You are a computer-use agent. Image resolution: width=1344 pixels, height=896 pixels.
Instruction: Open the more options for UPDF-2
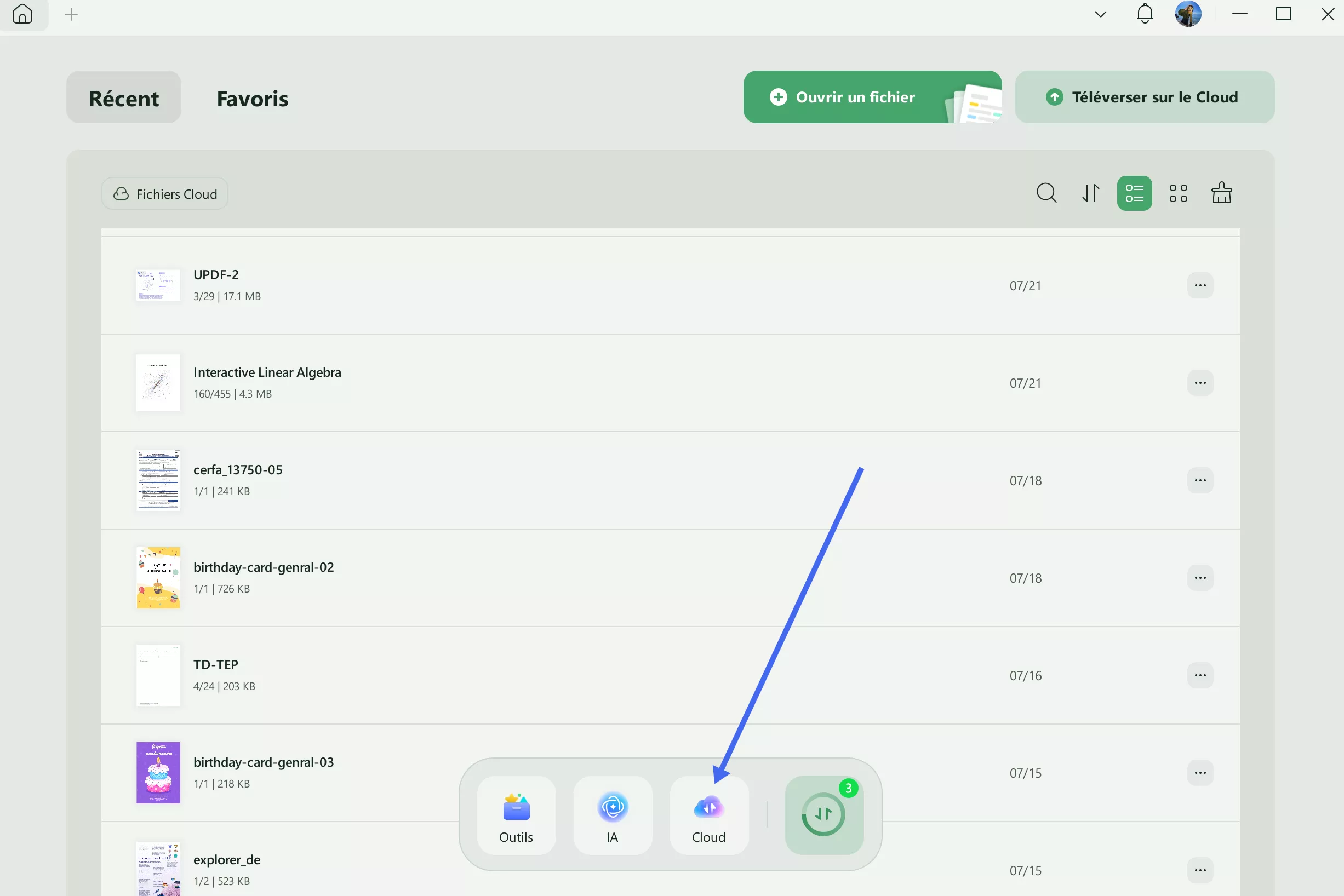coord(1200,285)
